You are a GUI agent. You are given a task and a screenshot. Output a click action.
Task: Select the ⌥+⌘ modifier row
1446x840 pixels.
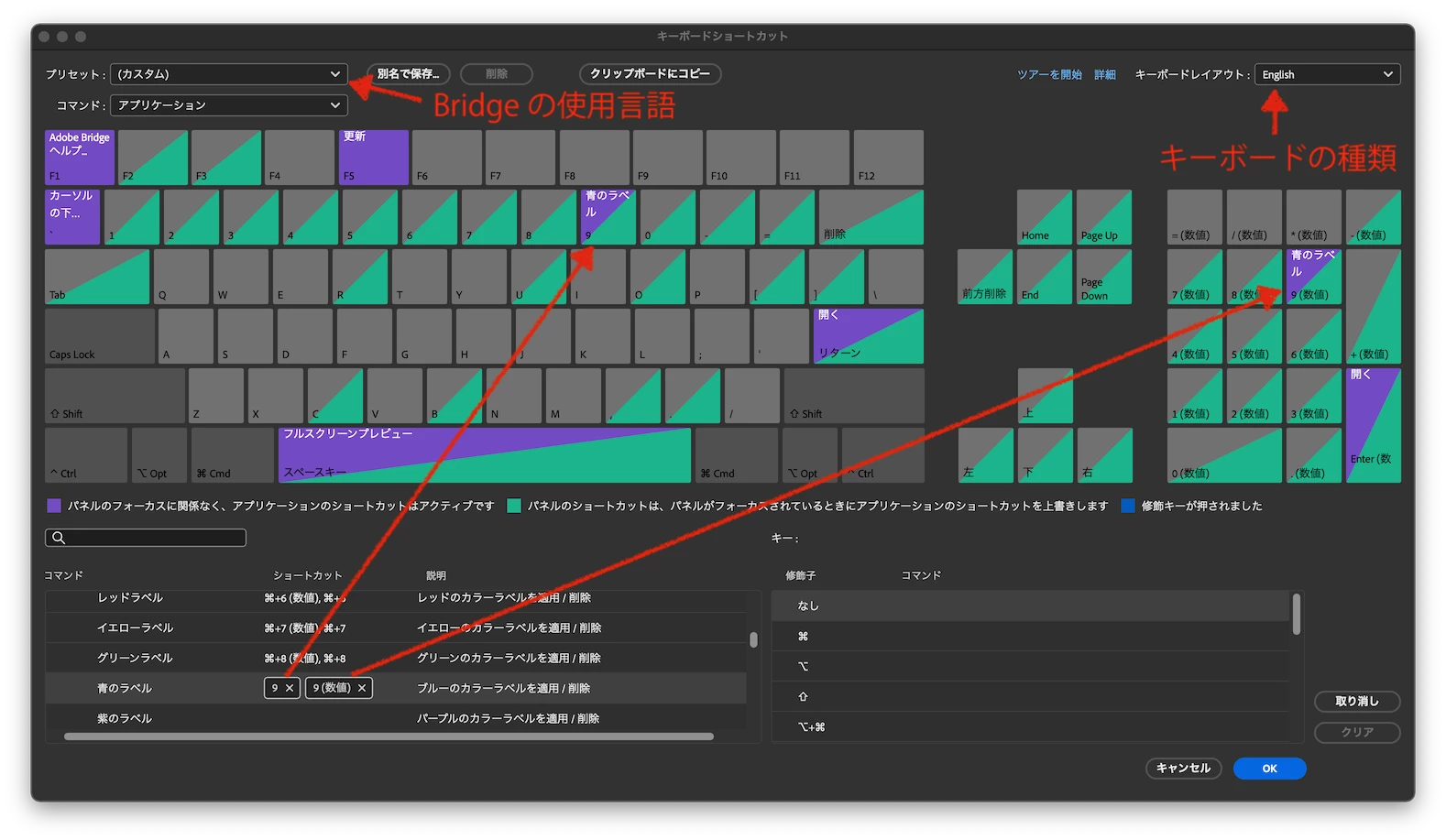1030,727
